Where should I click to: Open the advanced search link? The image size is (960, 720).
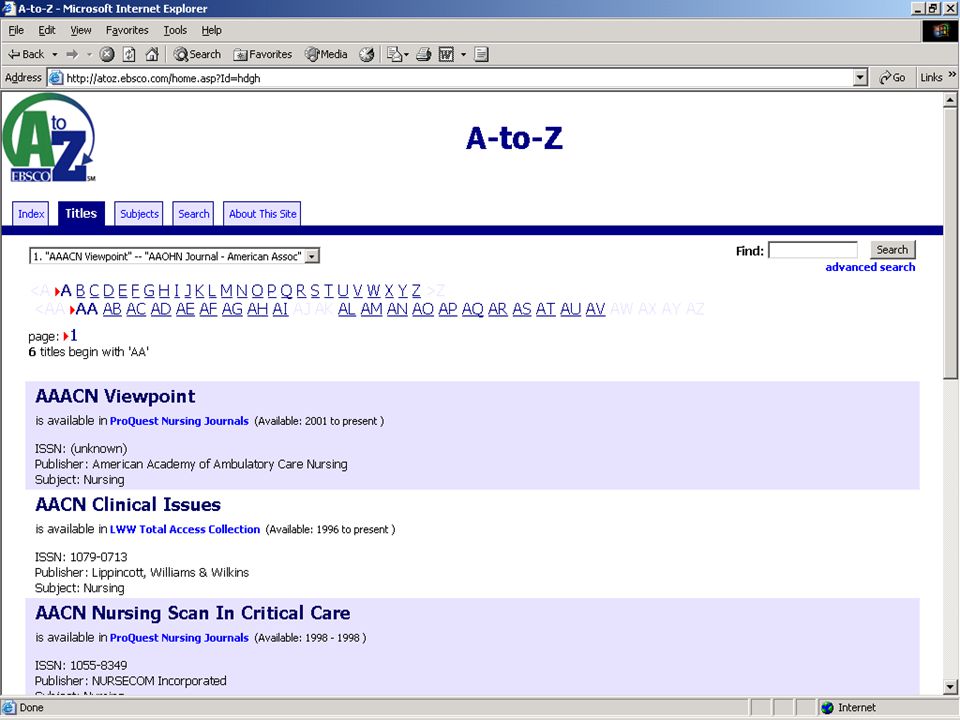pos(870,267)
